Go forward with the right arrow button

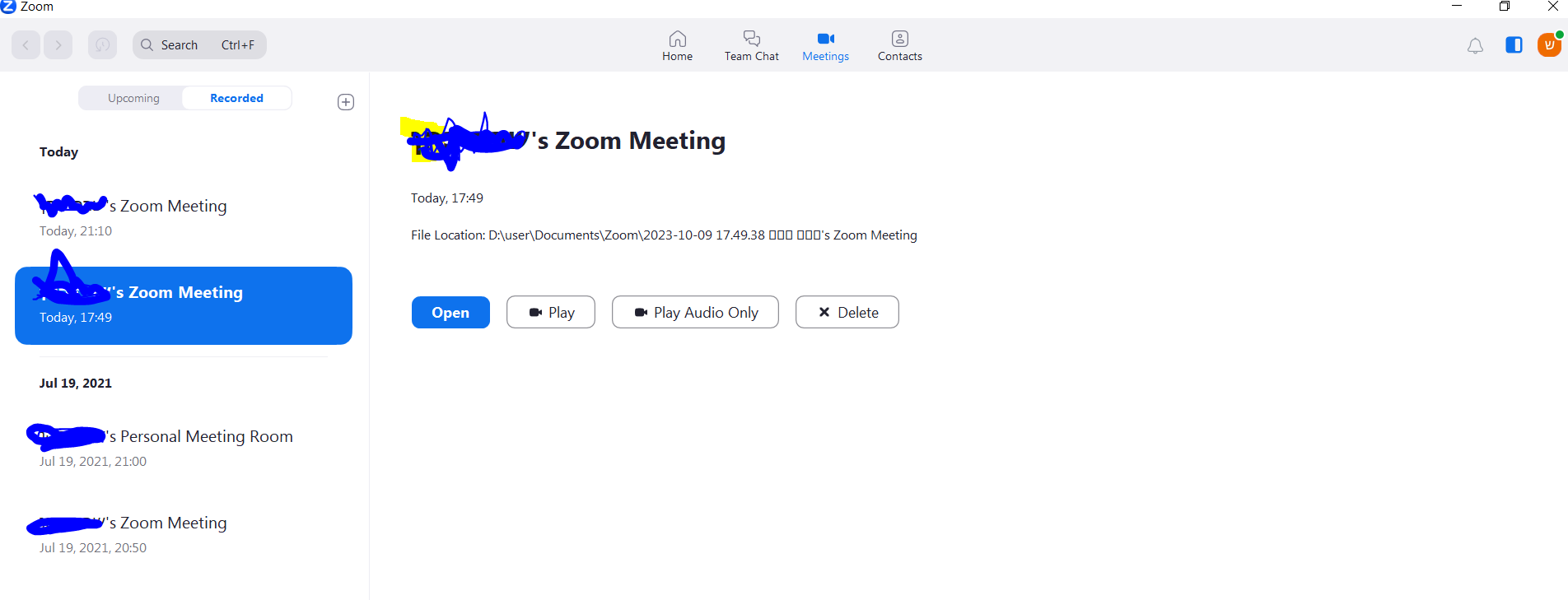click(58, 44)
